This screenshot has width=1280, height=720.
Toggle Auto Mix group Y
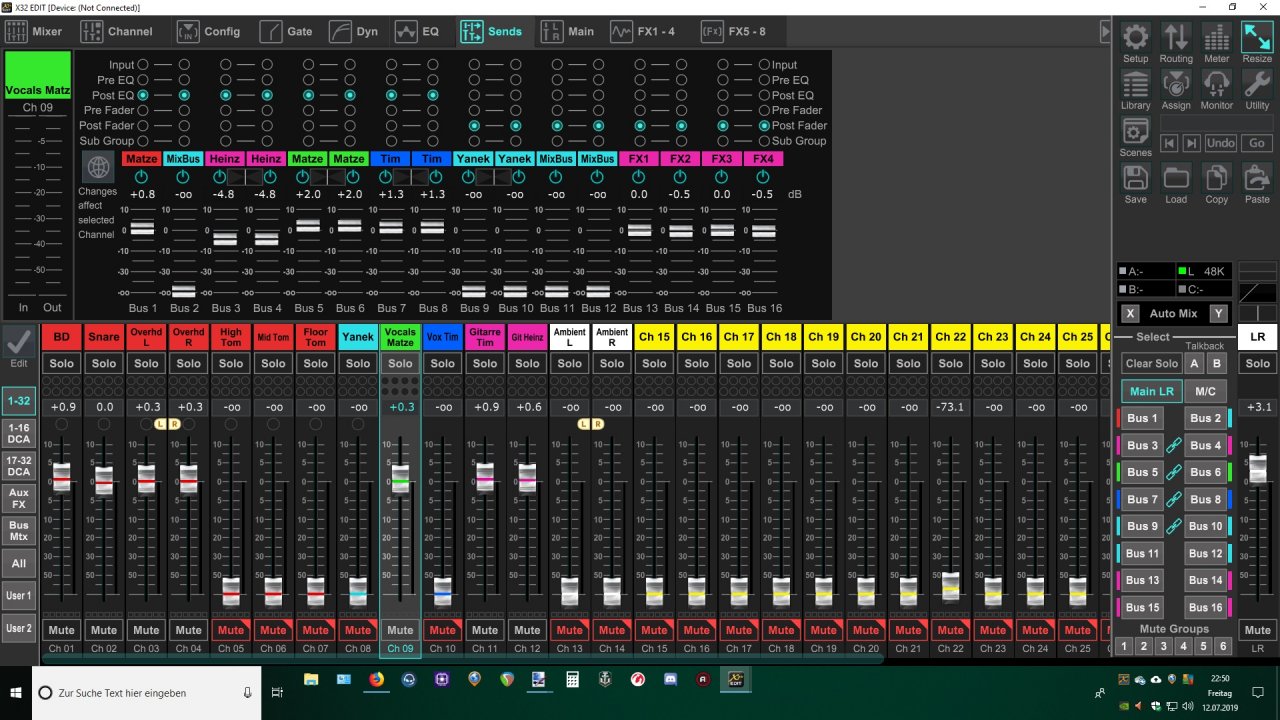[x=1218, y=313]
